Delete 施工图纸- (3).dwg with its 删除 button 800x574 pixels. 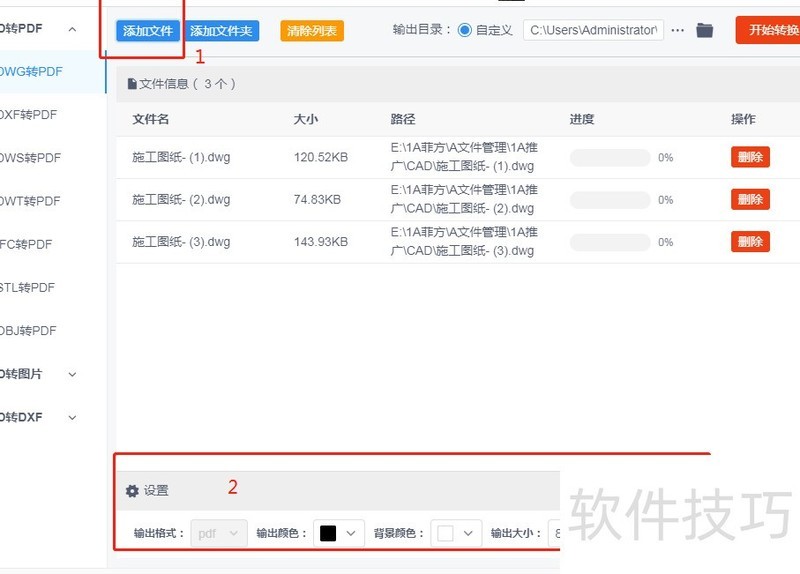pos(750,242)
